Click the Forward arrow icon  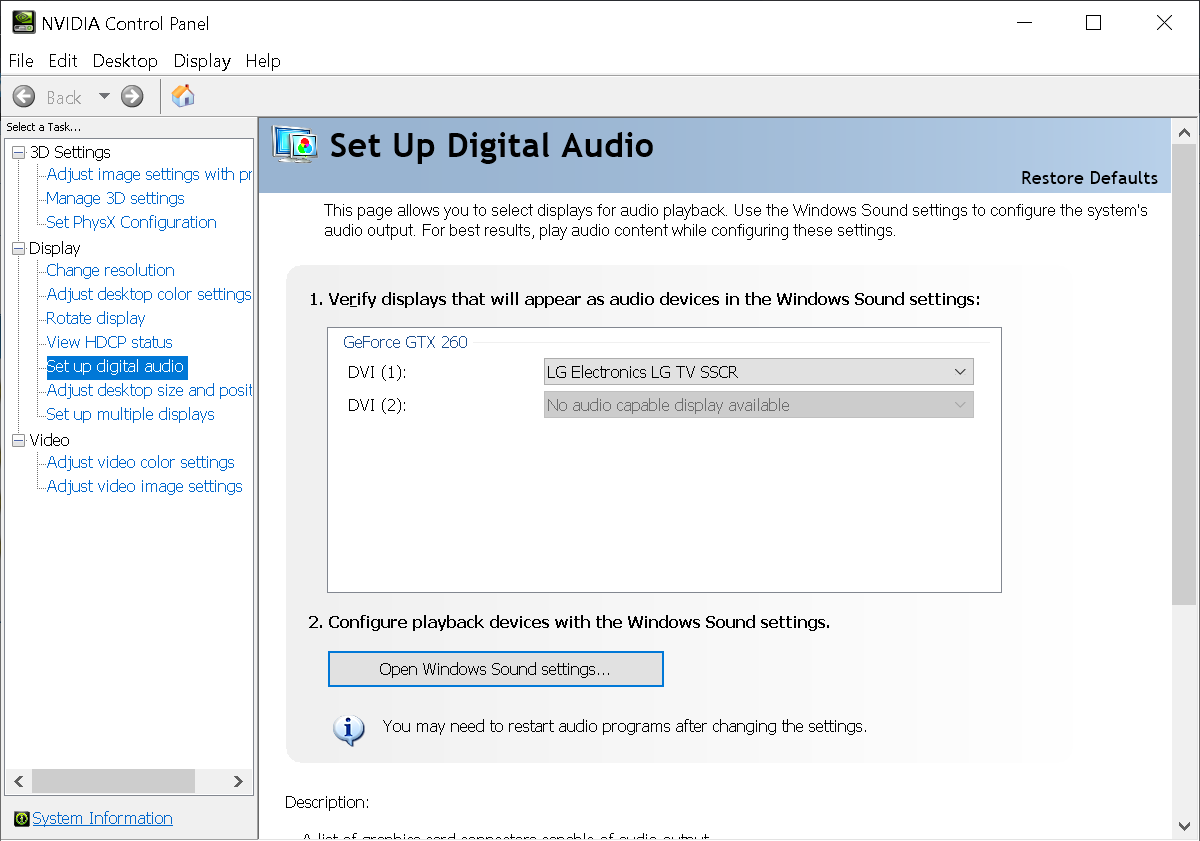click(132, 97)
